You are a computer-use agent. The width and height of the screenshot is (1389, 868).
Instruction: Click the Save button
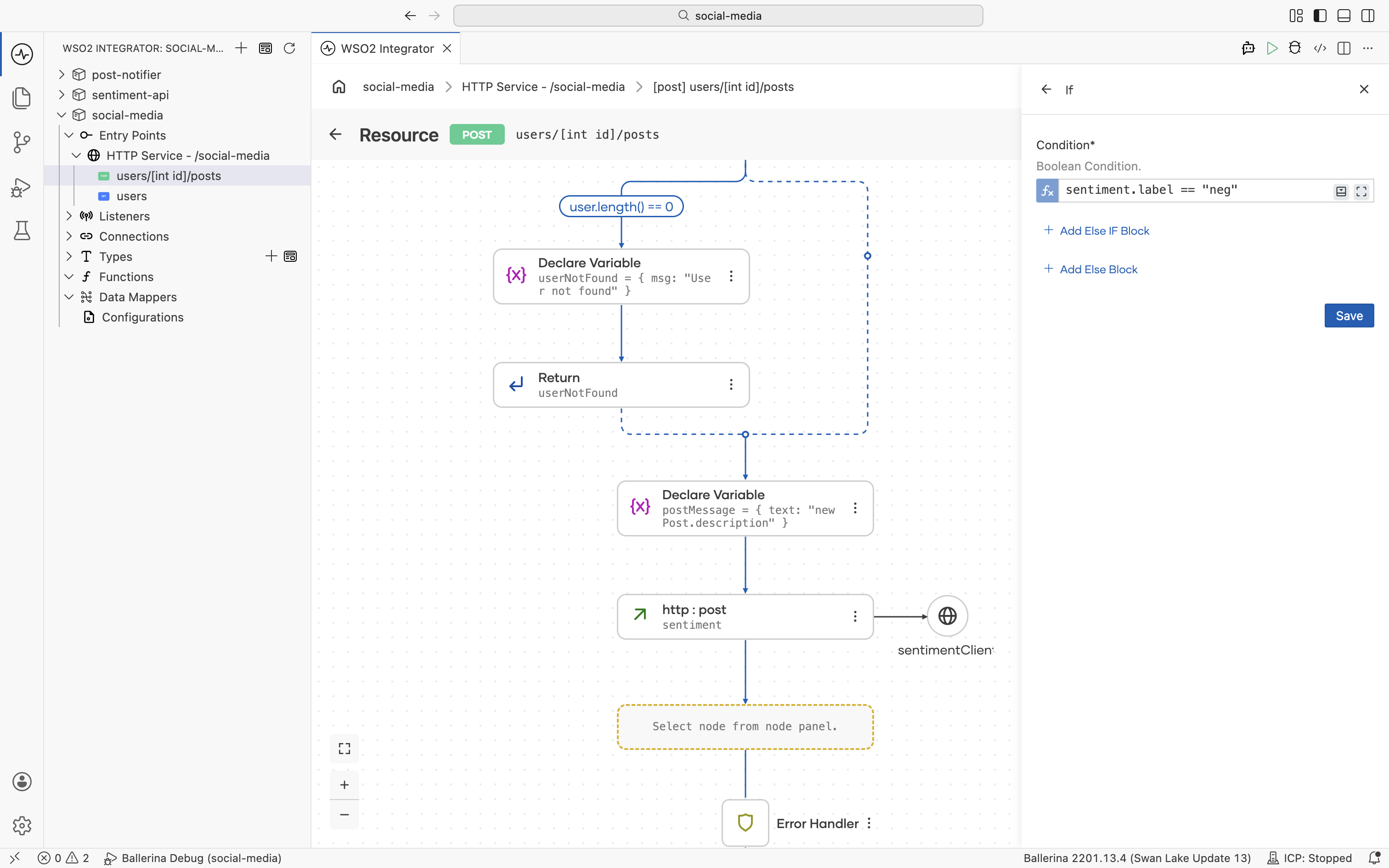(1349, 316)
